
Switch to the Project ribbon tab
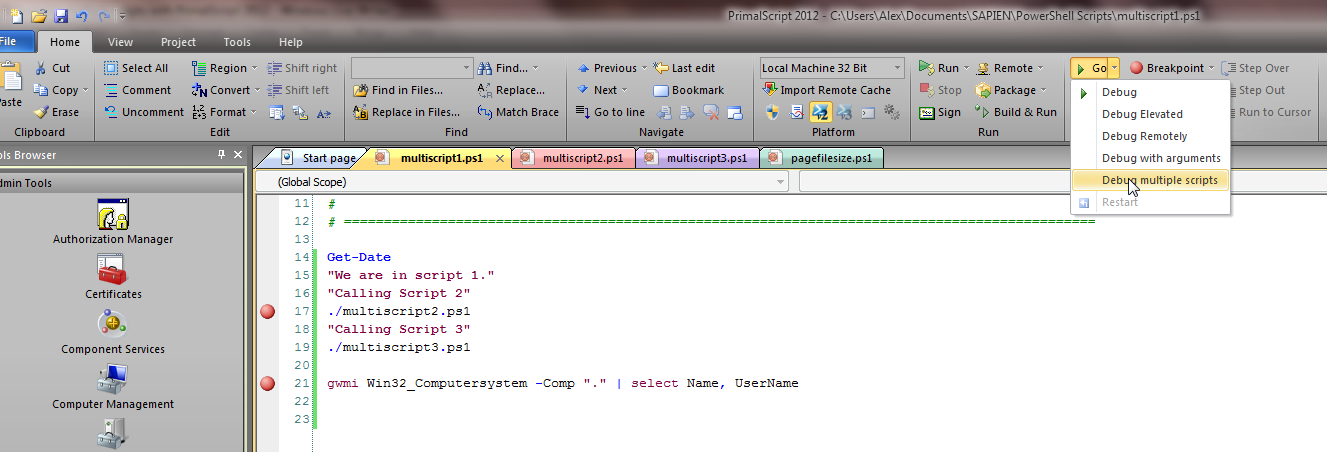178,42
